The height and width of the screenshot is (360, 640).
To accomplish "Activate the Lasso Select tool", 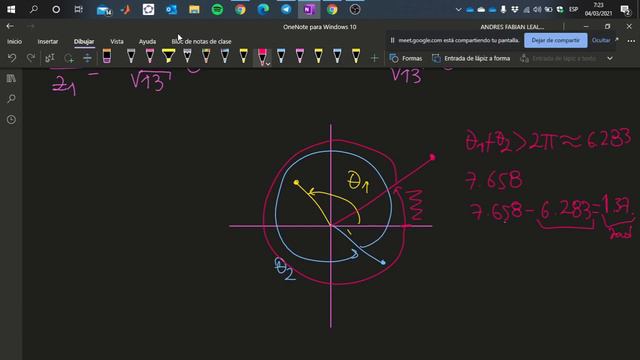I will [x=69, y=58].
